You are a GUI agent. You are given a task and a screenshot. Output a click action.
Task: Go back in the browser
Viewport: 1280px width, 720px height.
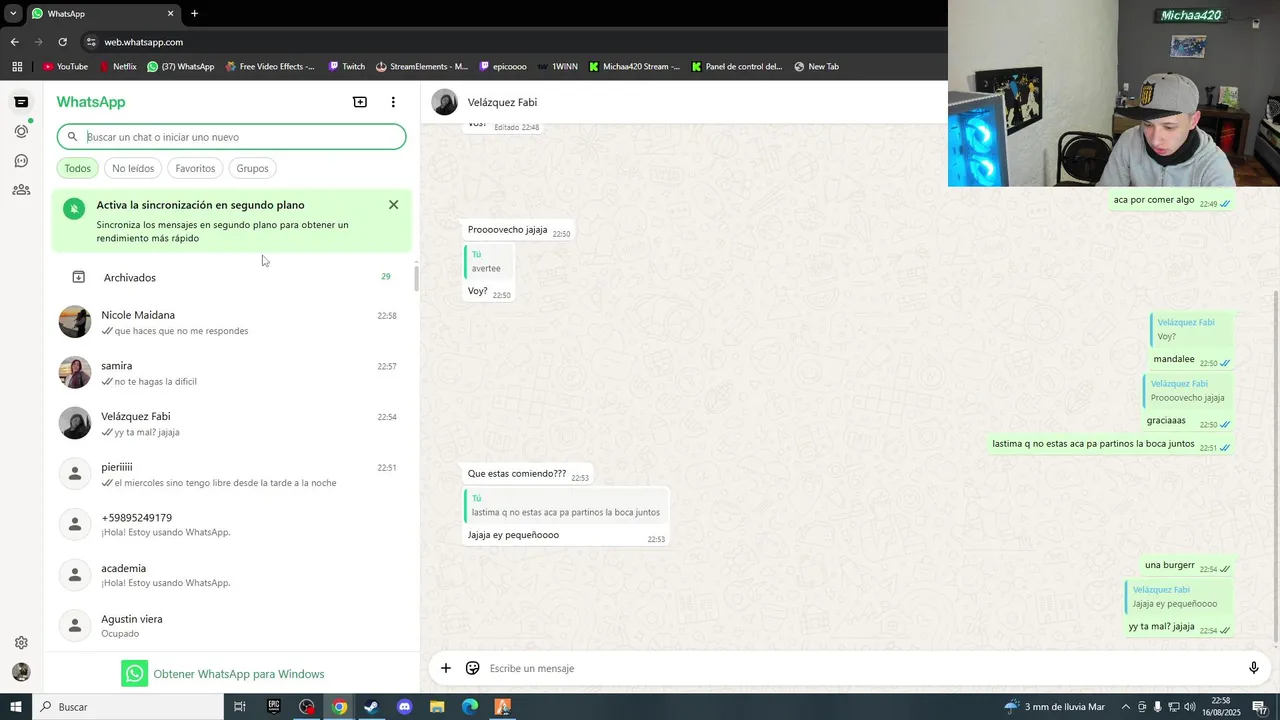pos(14,42)
